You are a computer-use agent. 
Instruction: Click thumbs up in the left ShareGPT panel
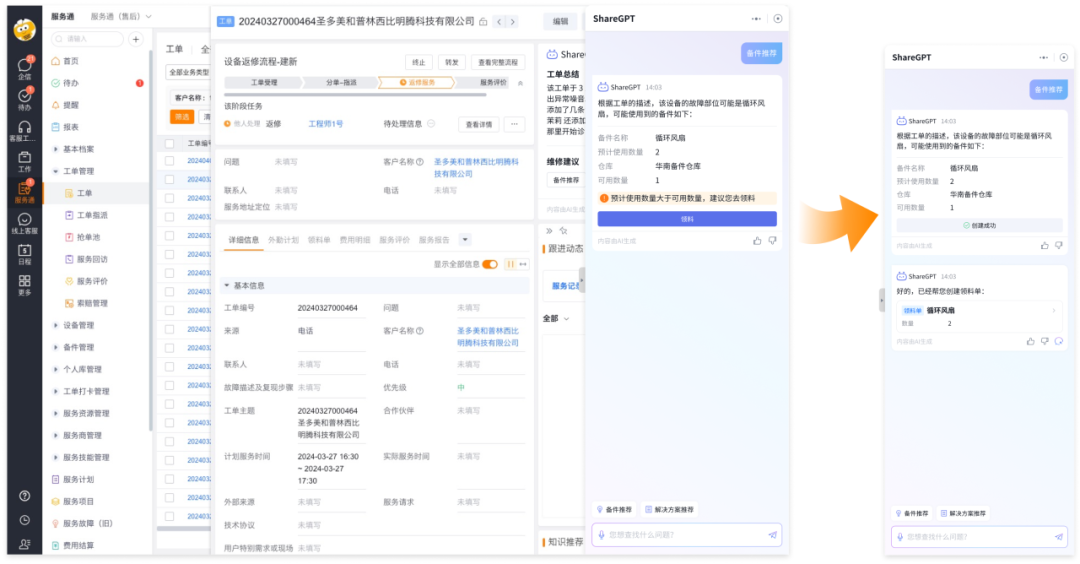757,241
